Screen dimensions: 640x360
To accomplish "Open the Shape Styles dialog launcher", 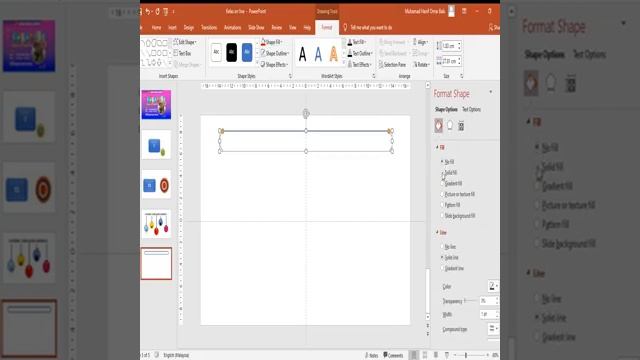I will tap(290, 76).
